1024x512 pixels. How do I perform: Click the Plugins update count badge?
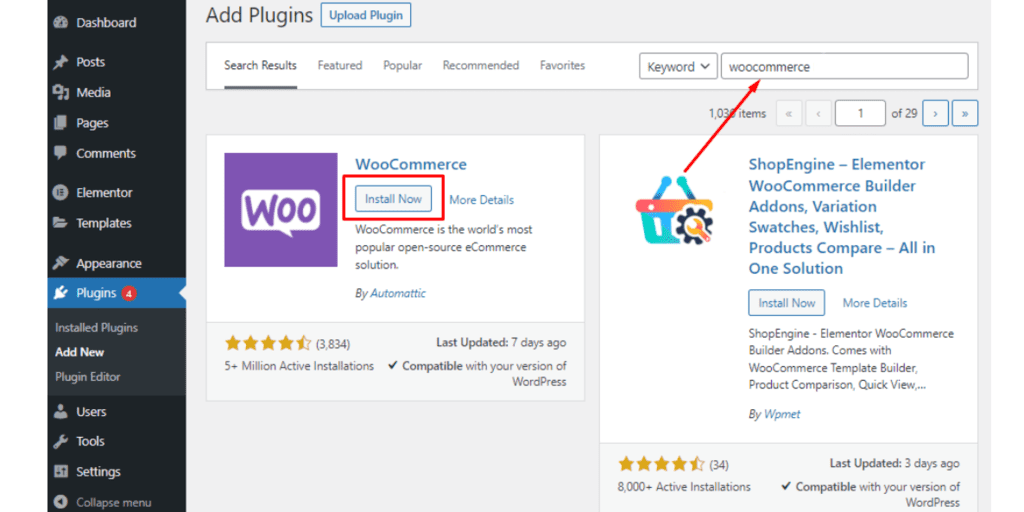coord(129,293)
